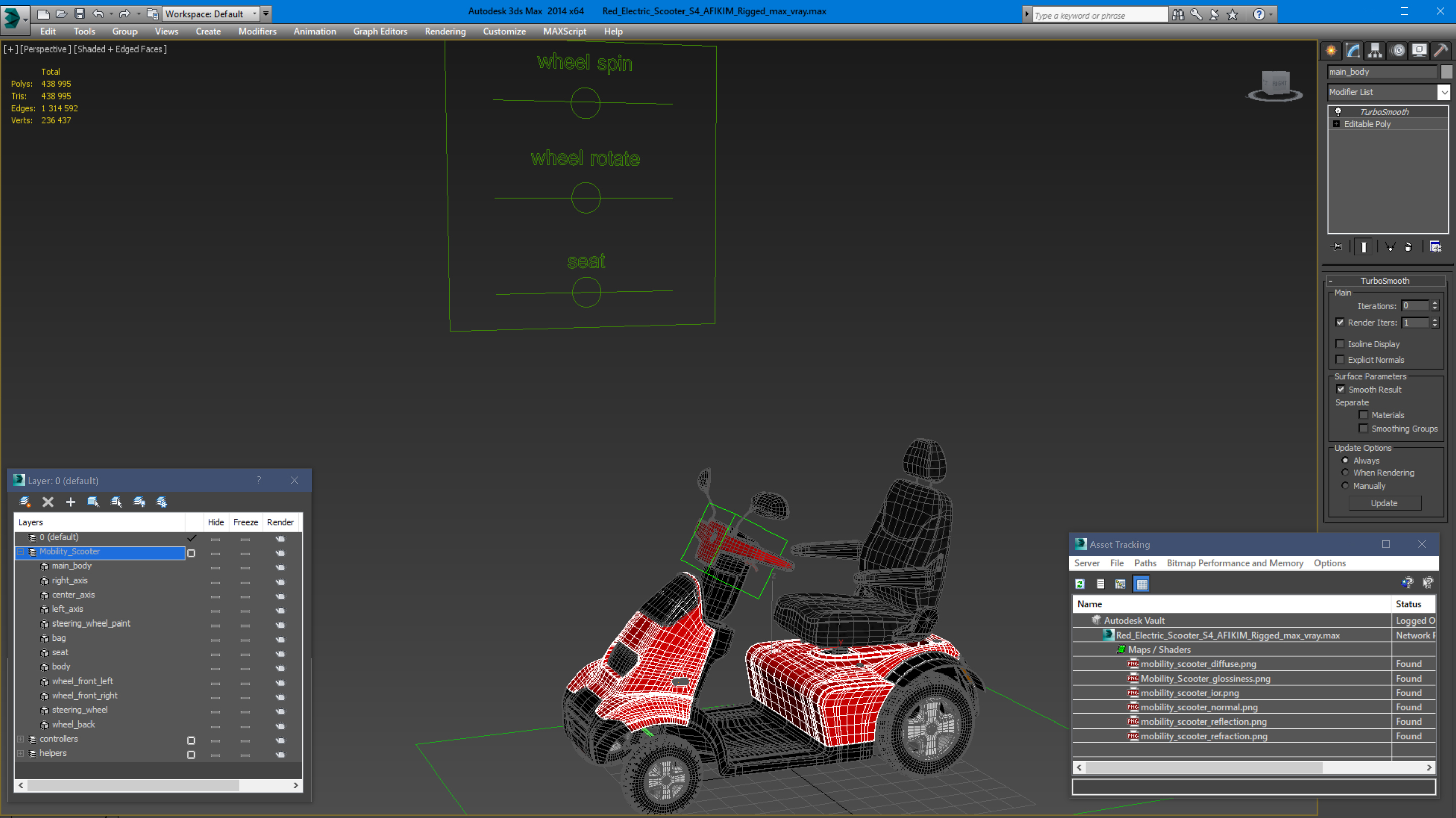Open the Graph Editors menu

(380, 32)
